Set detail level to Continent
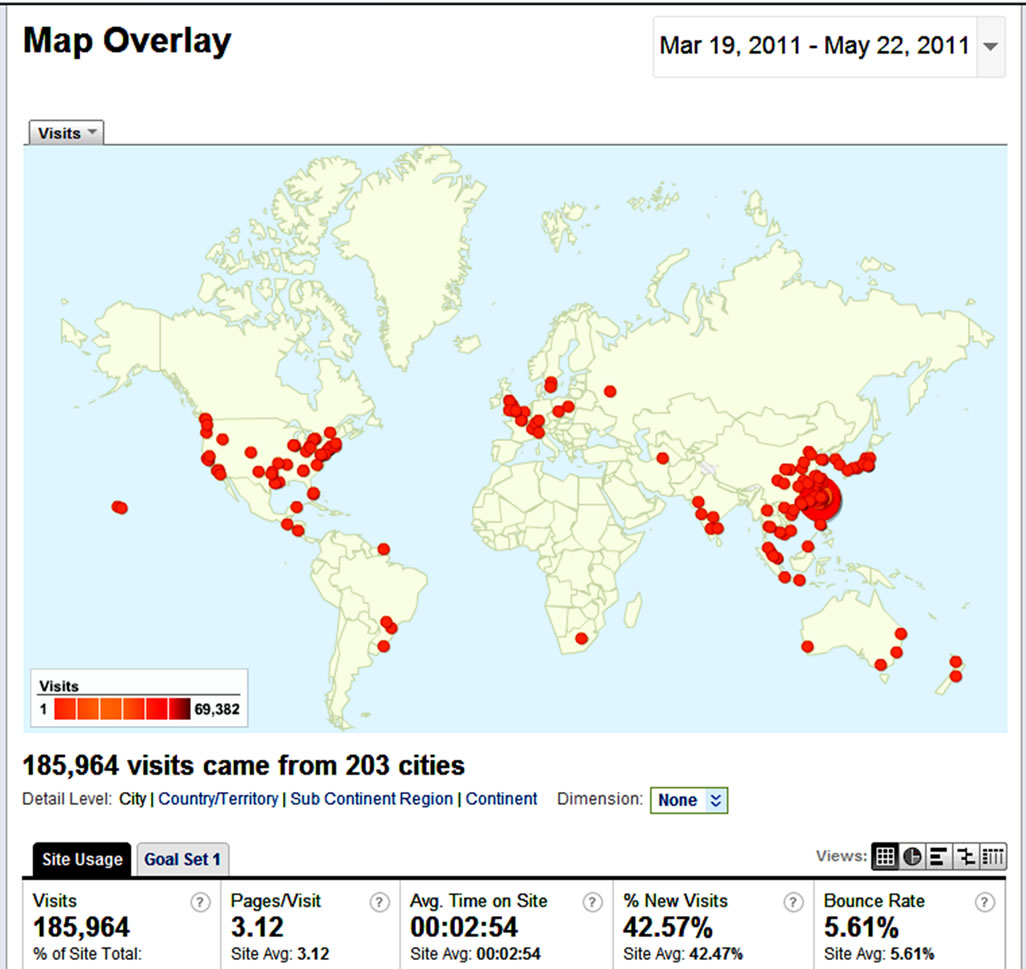The height and width of the screenshot is (969, 1026). coord(501,799)
